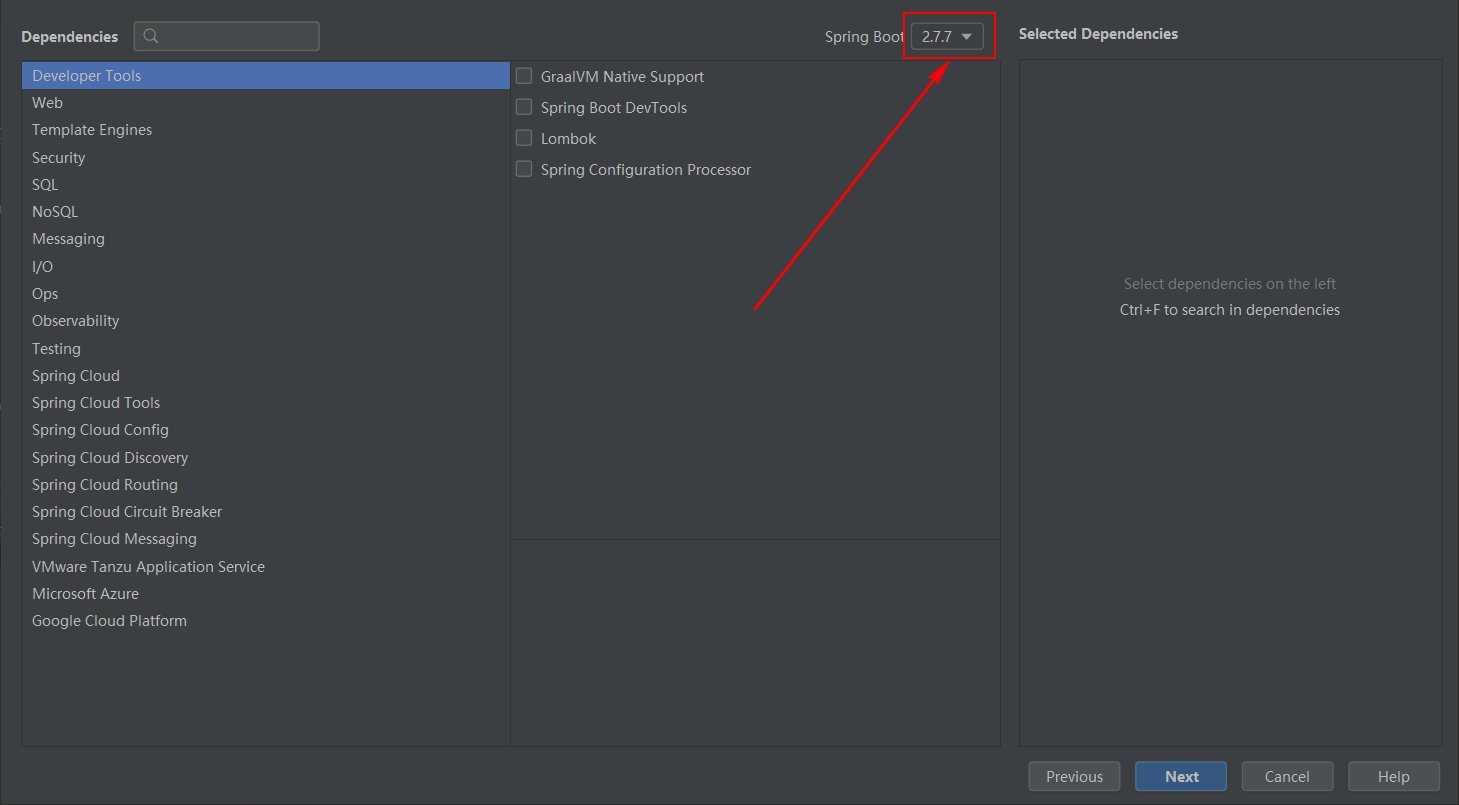Select the Testing category
Screen dimensions: 1459x805
coord(266,349)
